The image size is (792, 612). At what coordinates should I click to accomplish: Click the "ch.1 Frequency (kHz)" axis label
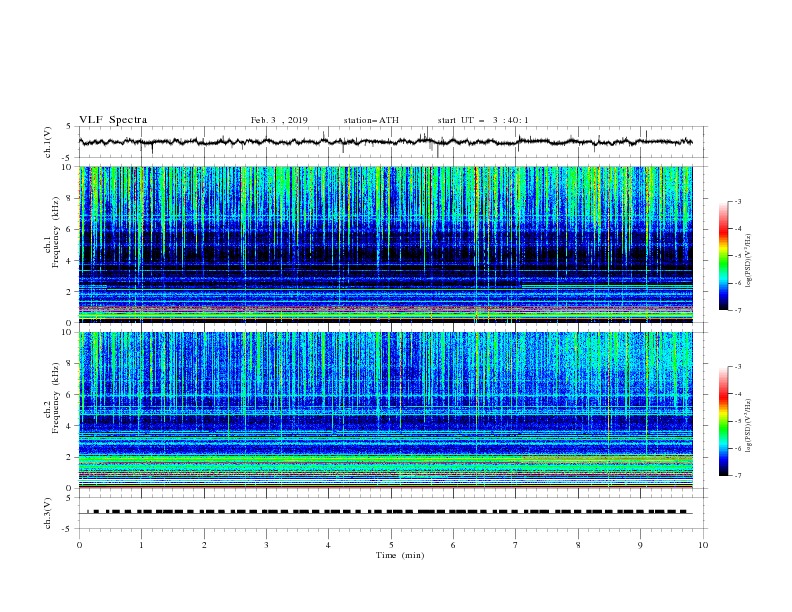point(53,233)
